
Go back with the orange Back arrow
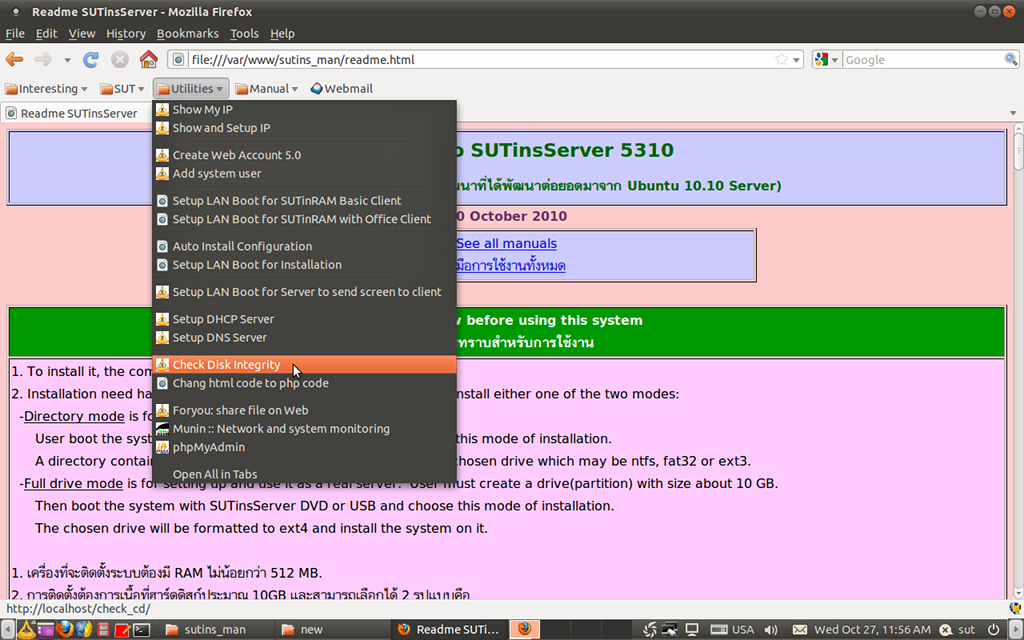(14, 59)
